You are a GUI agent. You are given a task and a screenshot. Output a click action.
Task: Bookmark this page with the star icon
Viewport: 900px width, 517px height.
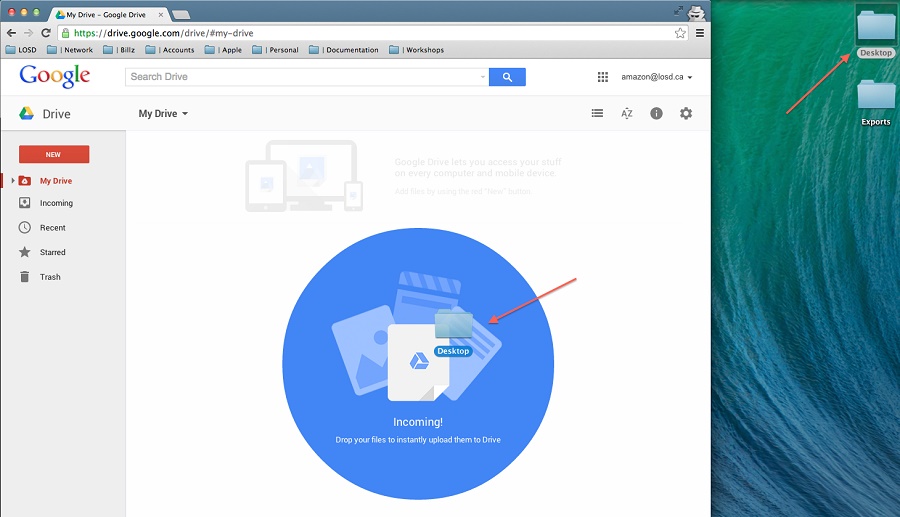point(680,33)
